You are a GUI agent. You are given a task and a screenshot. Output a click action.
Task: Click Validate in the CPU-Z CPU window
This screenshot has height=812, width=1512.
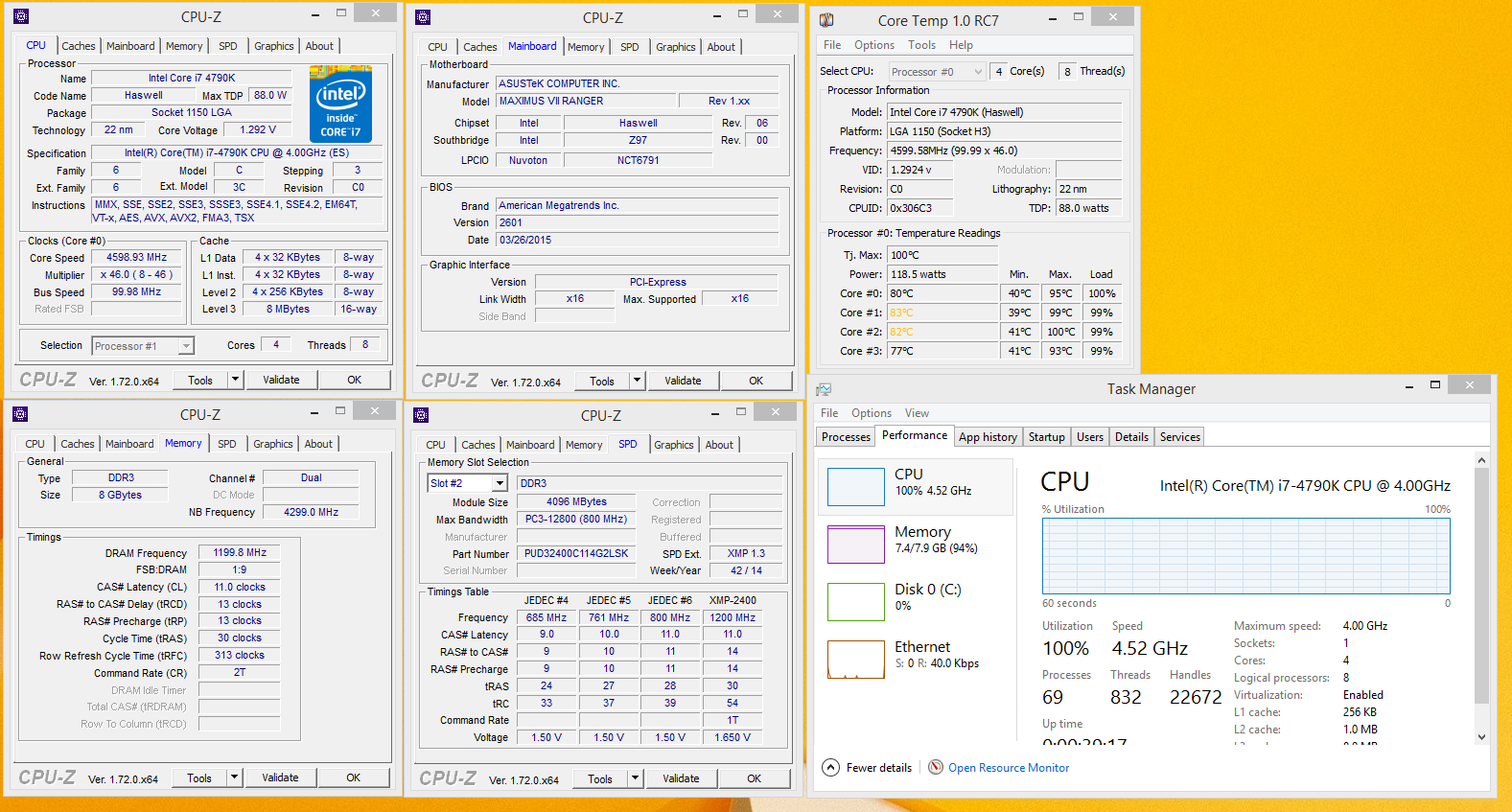(x=281, y=380)
